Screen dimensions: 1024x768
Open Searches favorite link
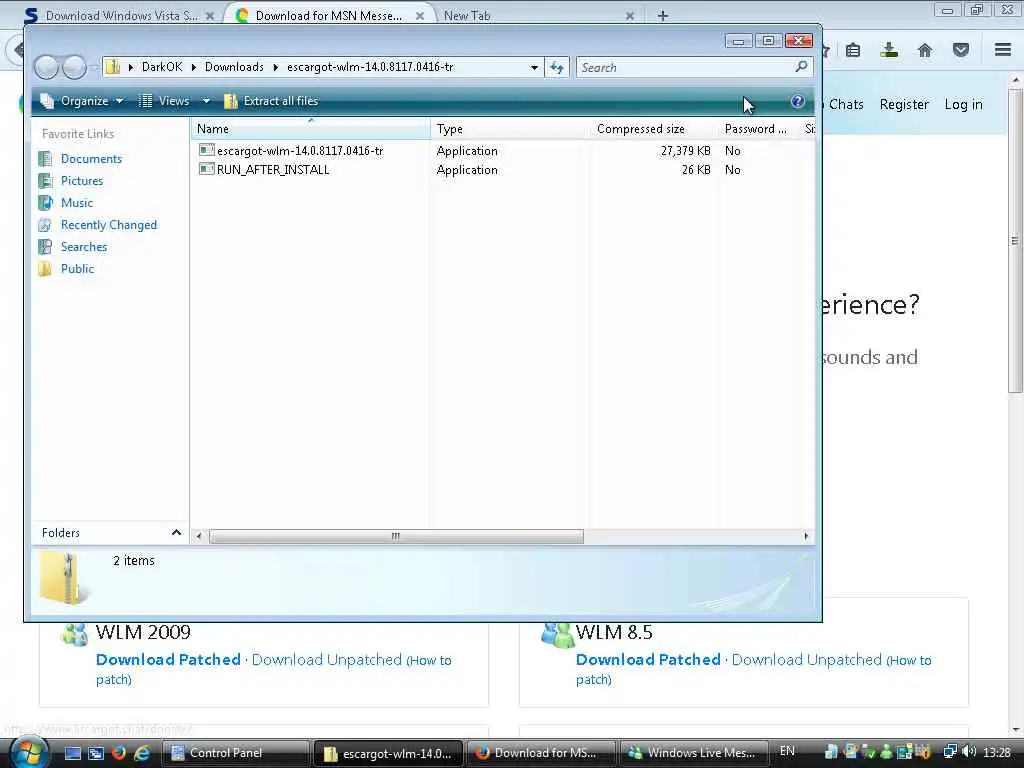pos(84,247)
